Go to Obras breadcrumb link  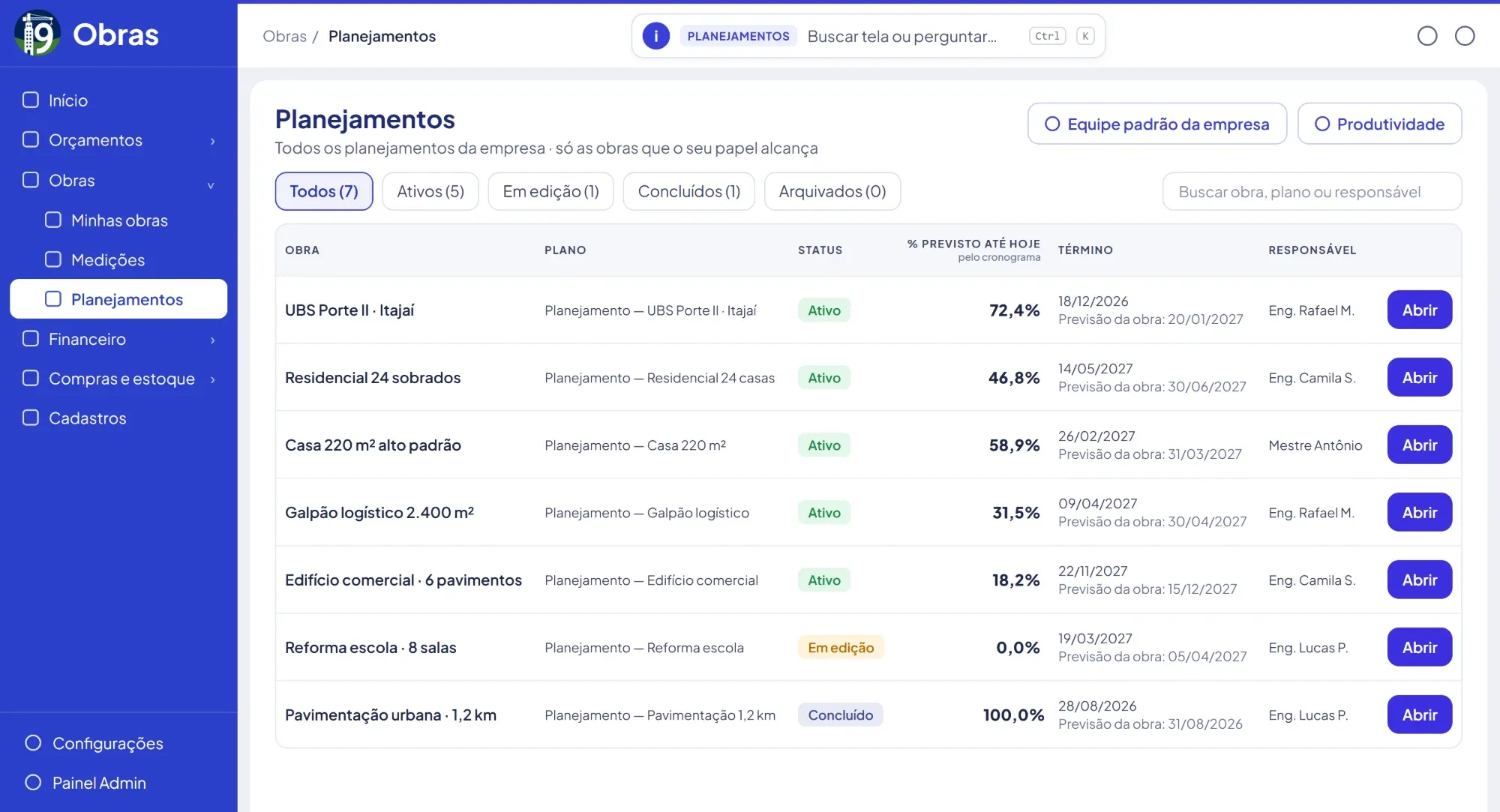285,36
